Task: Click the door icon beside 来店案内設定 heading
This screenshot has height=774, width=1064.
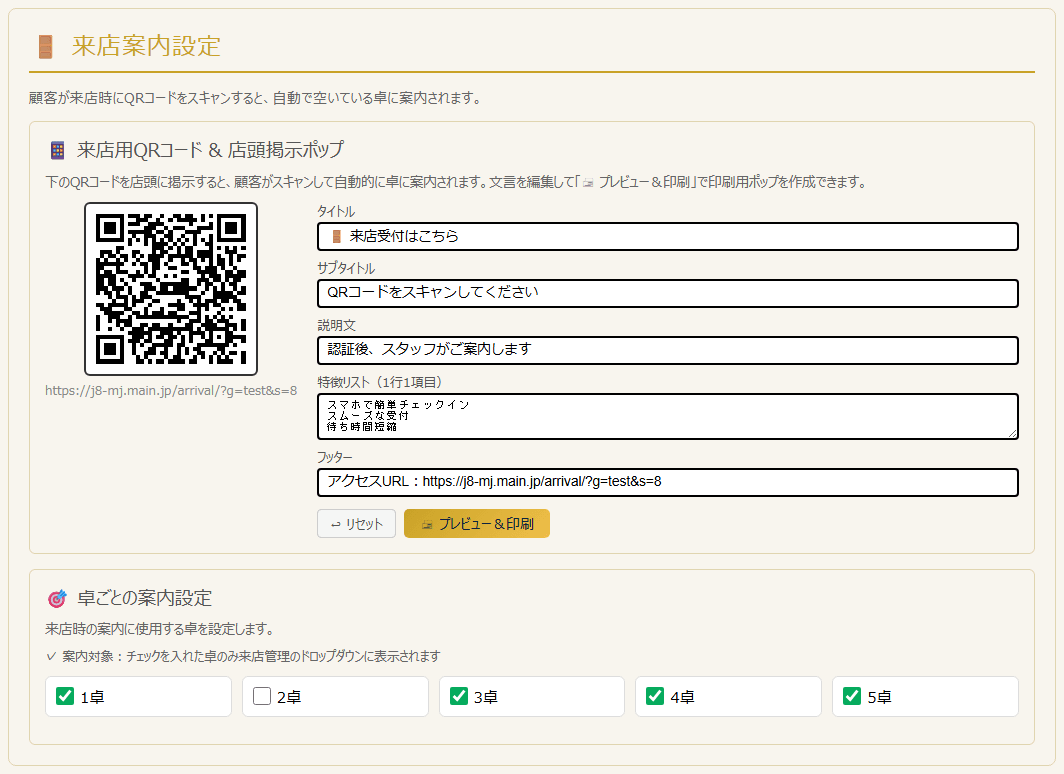Action: pyautogui.click(x=45, y=47)
